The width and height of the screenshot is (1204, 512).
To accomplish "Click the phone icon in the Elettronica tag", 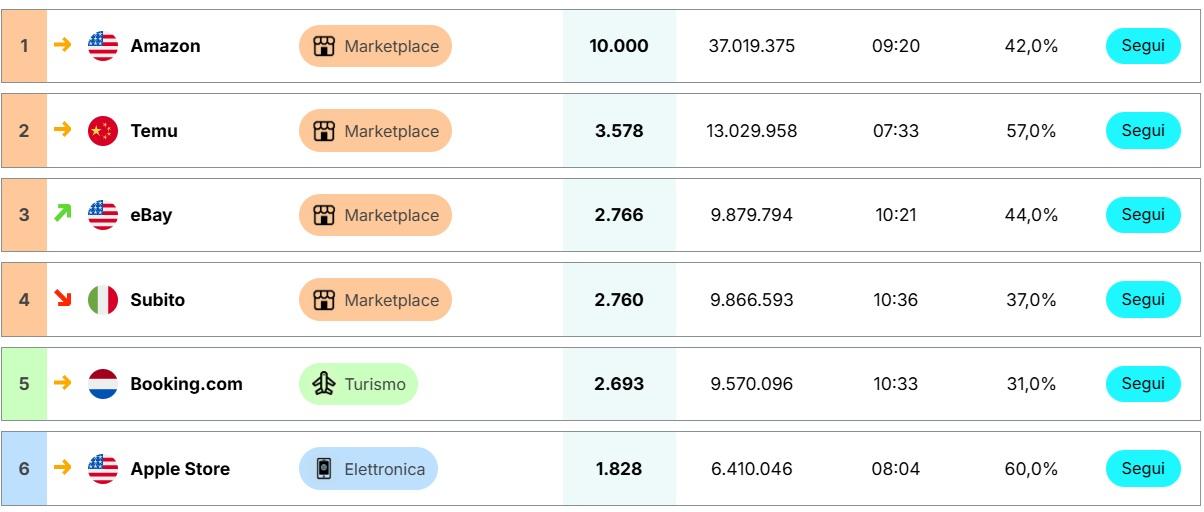I will tap(324, 469).
